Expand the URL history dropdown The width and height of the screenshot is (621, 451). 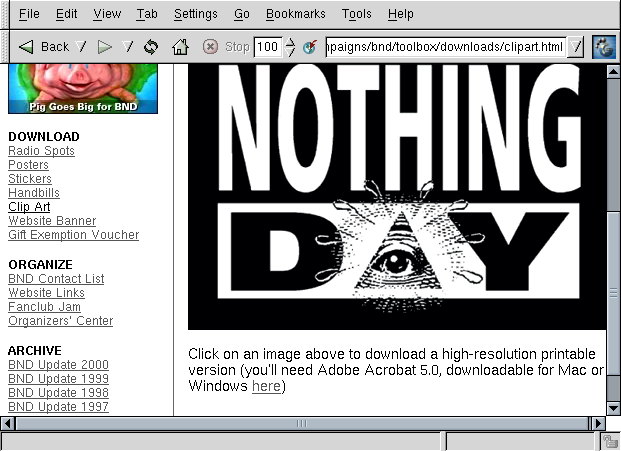tap(576, 47)
